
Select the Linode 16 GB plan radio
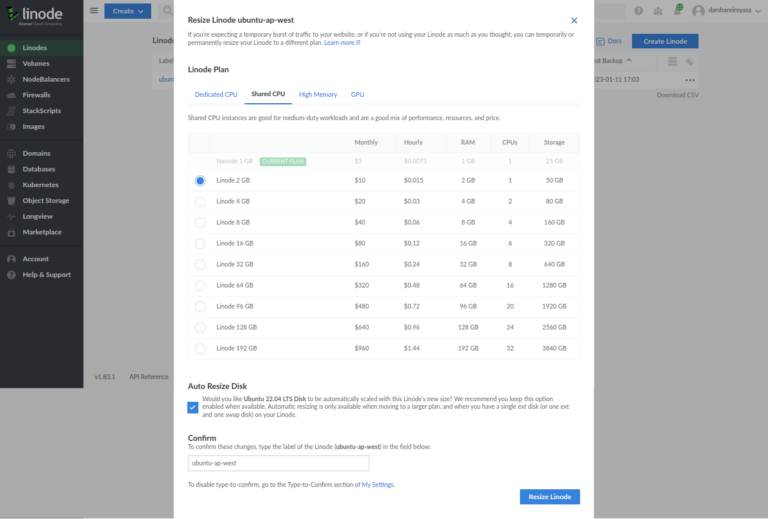tap(200, 243)
